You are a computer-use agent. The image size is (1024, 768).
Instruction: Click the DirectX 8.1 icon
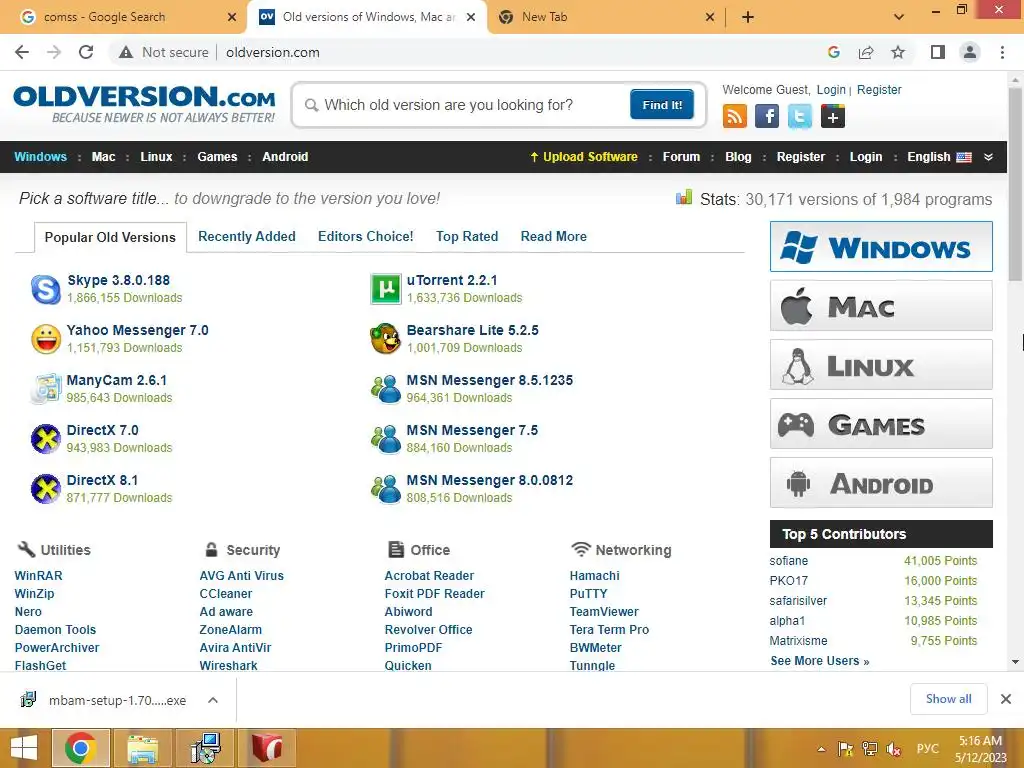click(46, 489)
